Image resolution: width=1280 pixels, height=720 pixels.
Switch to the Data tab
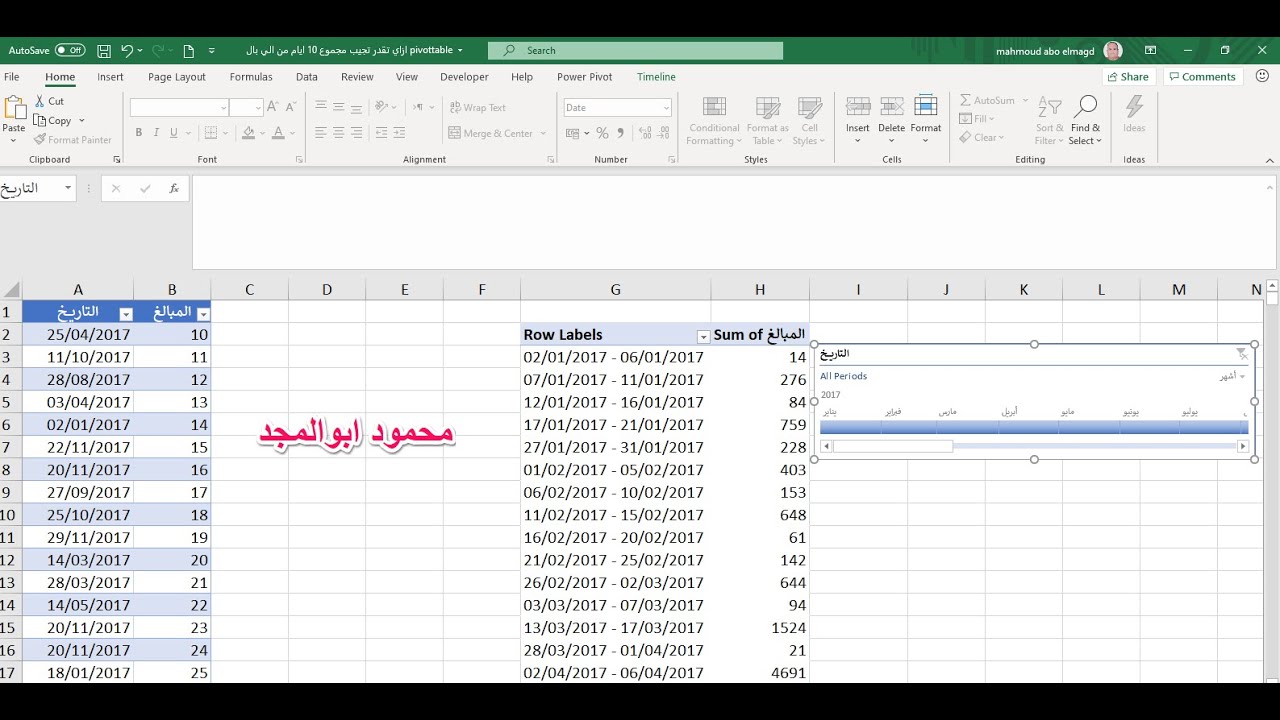click(307, 77)
